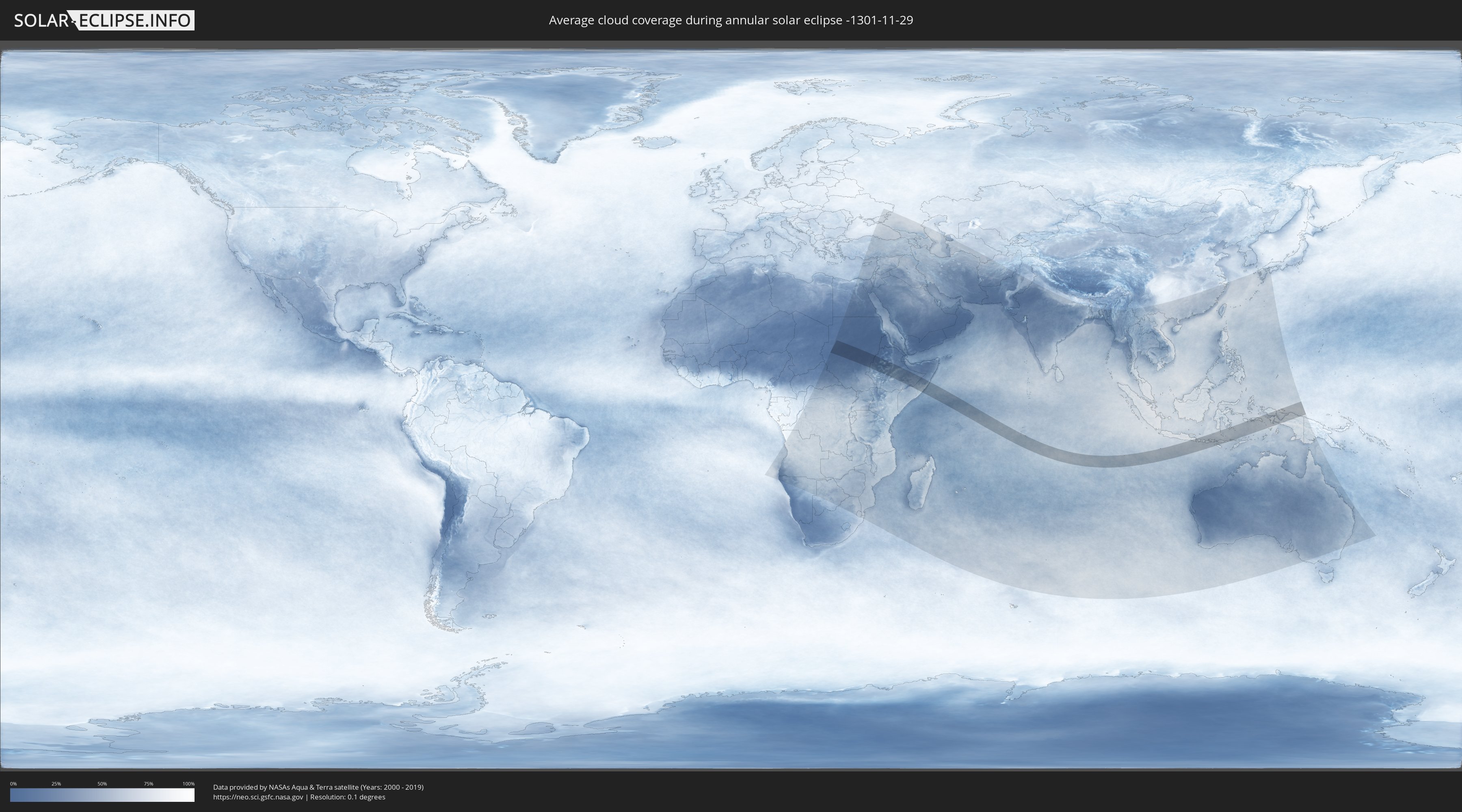The width and height of the screenshot is (1462, 812).
Task: Click 'Data provided by NASAs Aqua & Terra satellite' text
Action: [286, 787]
